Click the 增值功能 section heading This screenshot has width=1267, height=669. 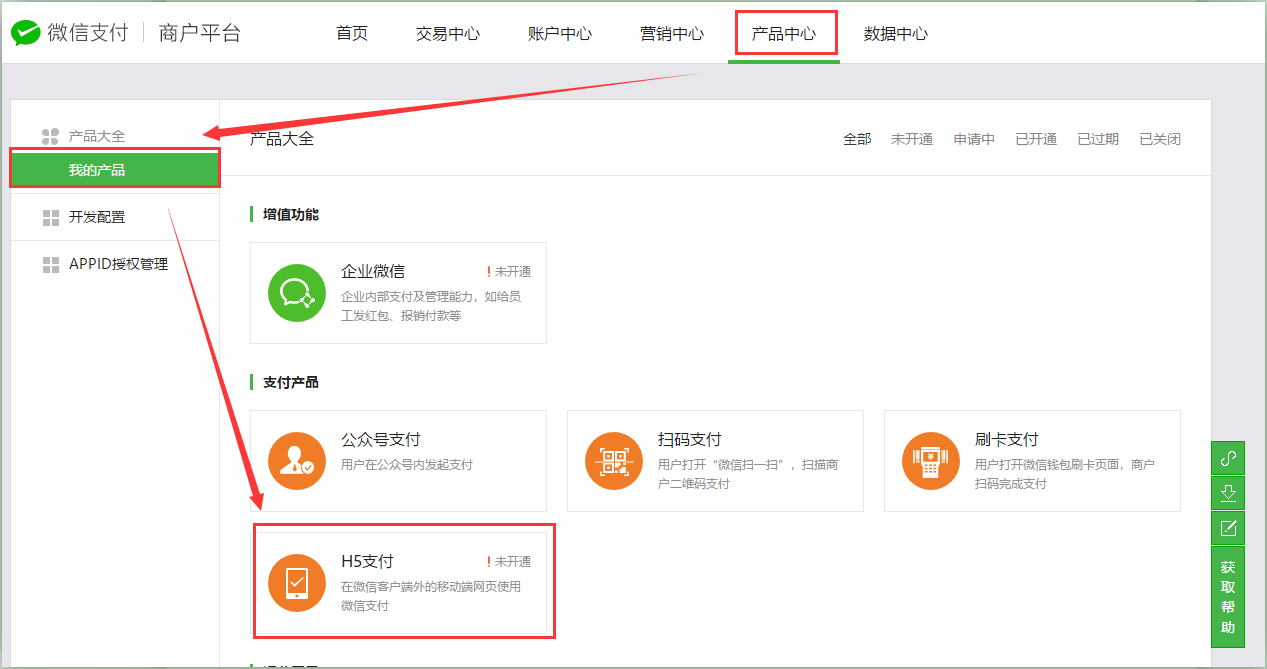coord(291,214)
